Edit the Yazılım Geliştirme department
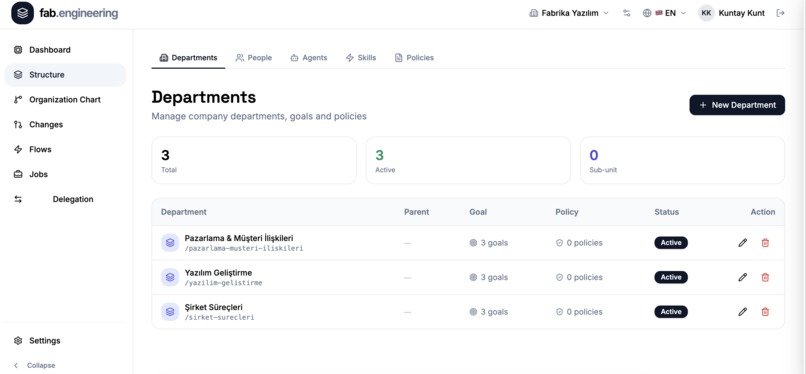Viewport: 806px width, 374px height. click(x=742, y=277)
